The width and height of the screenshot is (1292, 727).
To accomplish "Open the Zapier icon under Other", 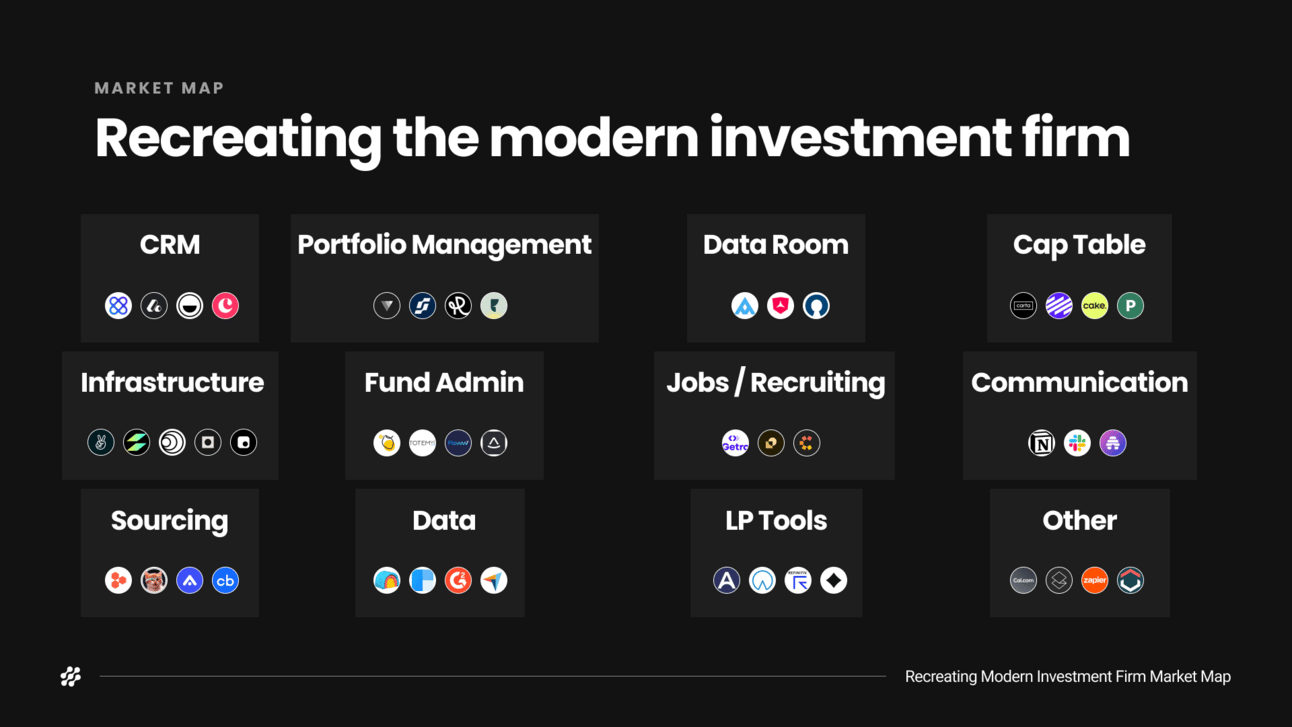I will [1094, 580].
